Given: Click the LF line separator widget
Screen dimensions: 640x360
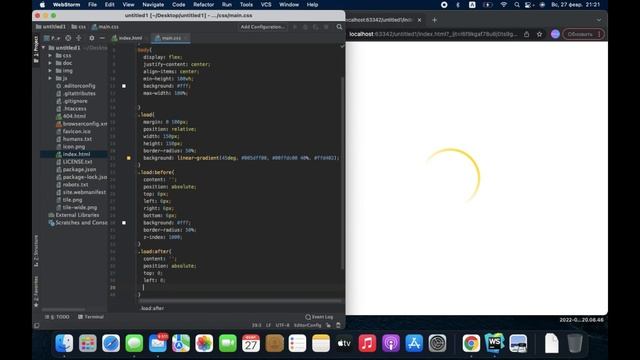Looking at the screenshot, I should pos(268,325).
